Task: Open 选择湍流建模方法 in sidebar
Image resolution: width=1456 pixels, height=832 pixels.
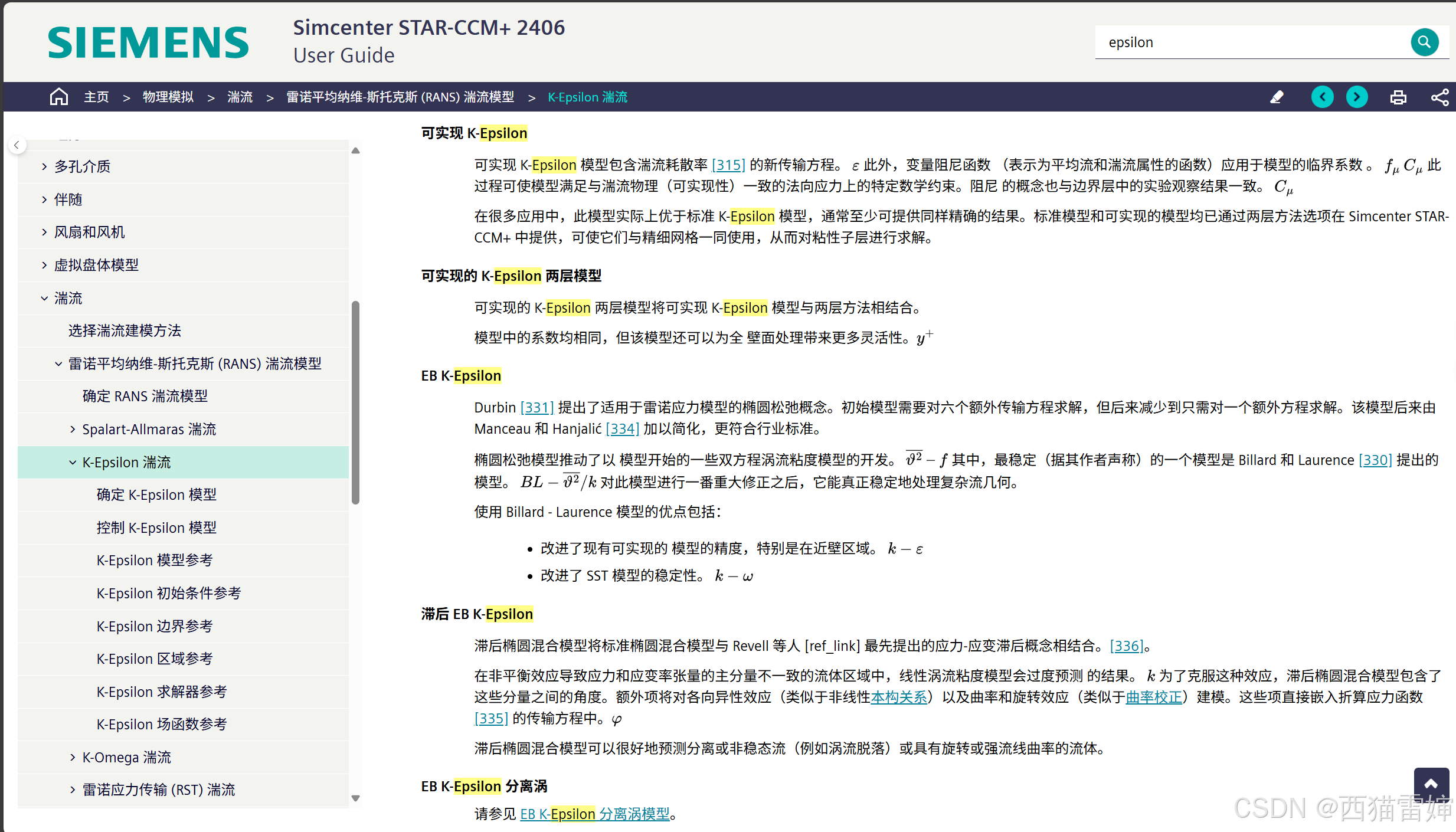Action: 125,330
